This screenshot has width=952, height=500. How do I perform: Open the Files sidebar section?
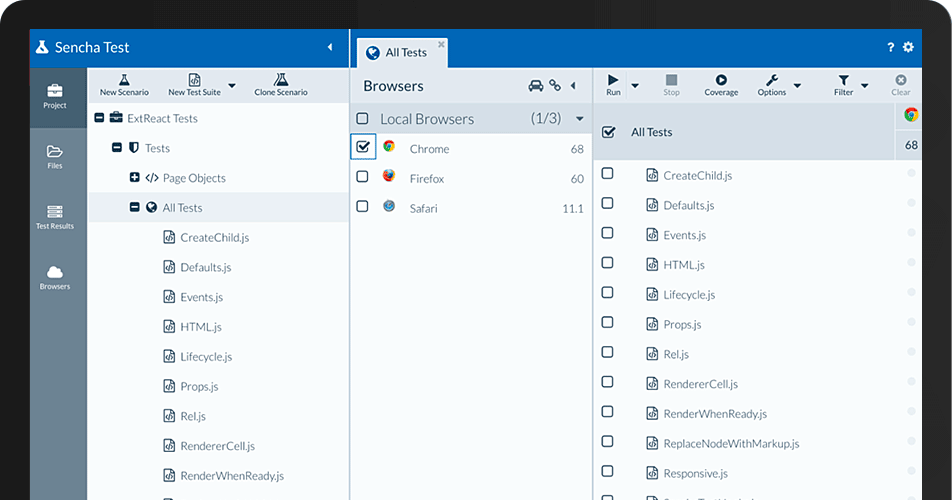click(55, 157)
